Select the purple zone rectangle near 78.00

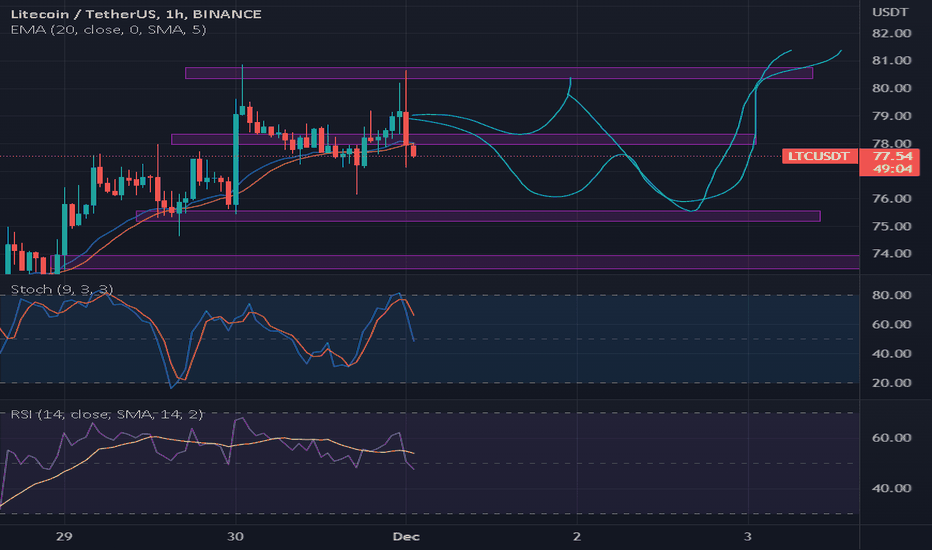pos(464,140)
